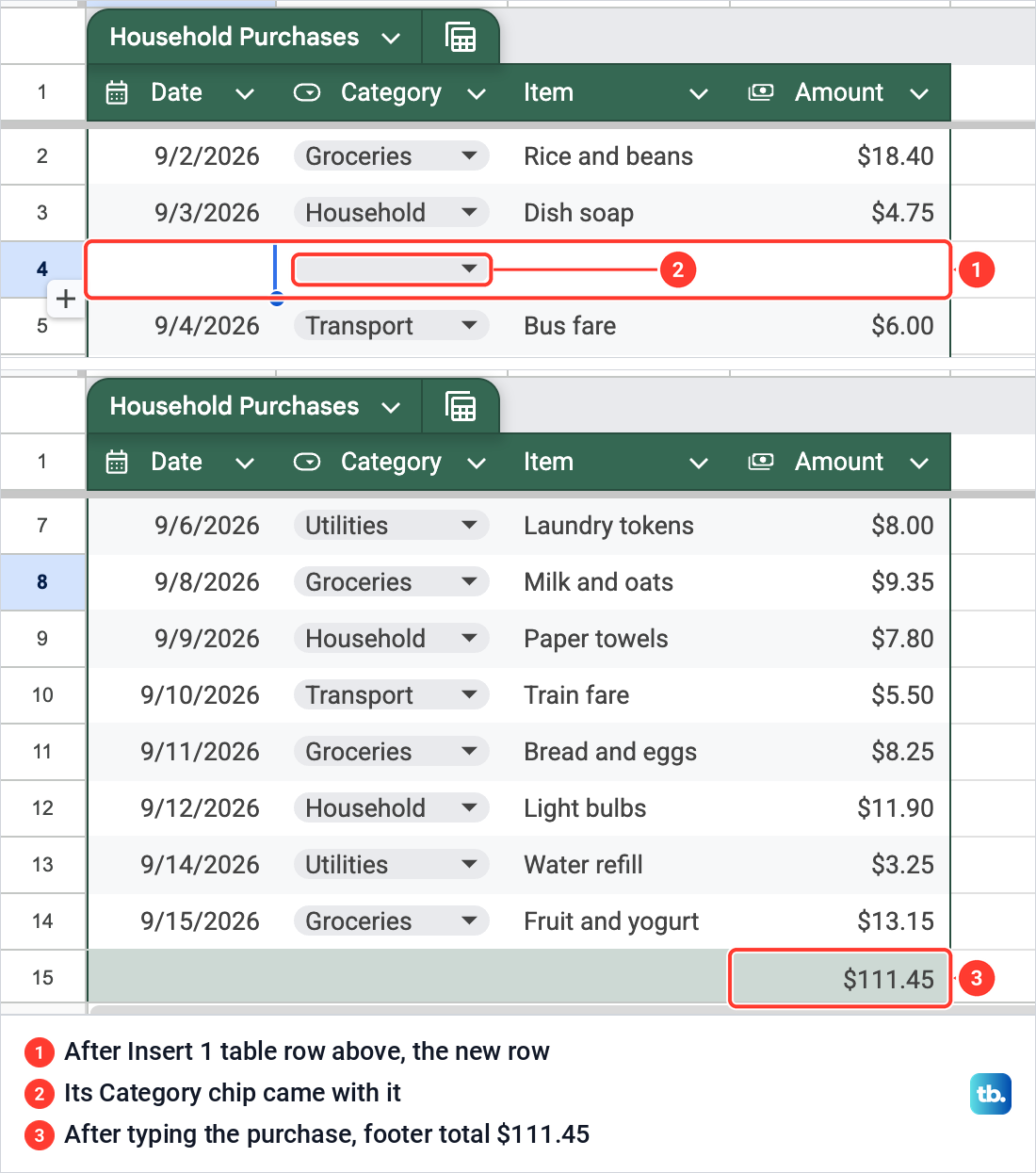Select the 'Laundry tokens' item cell
The width and height of the screenshot is (1036, 1173).
[617, 526]
